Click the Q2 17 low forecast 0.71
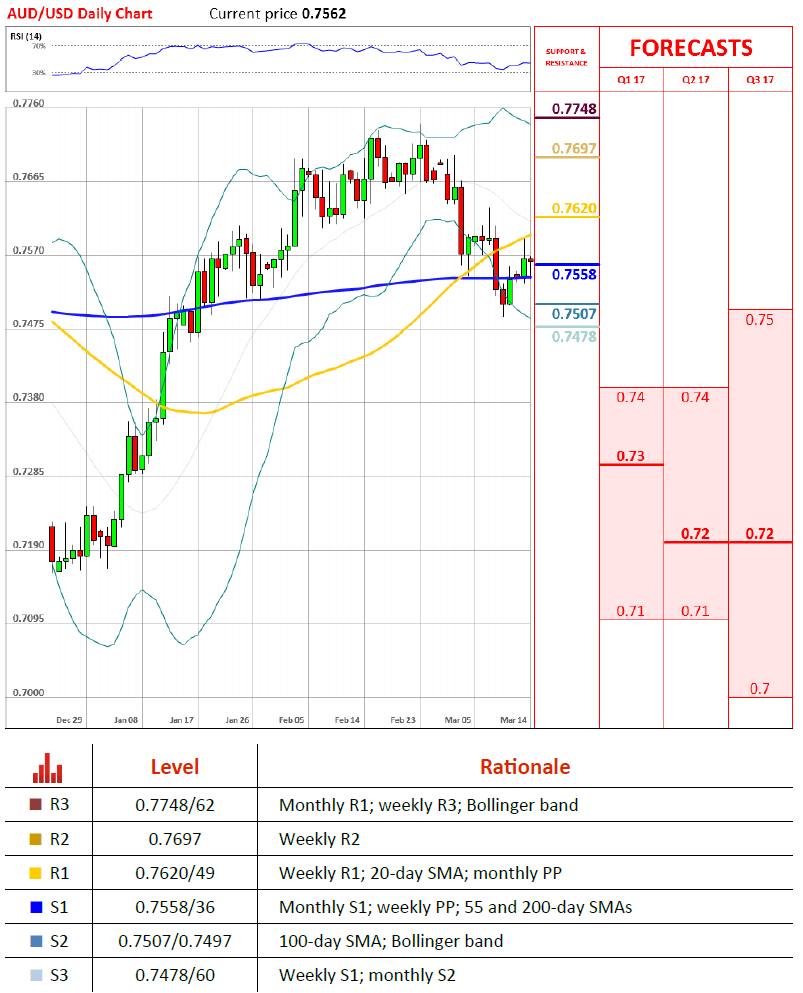Viewport: 803px width, 993px height. (695, 611)
